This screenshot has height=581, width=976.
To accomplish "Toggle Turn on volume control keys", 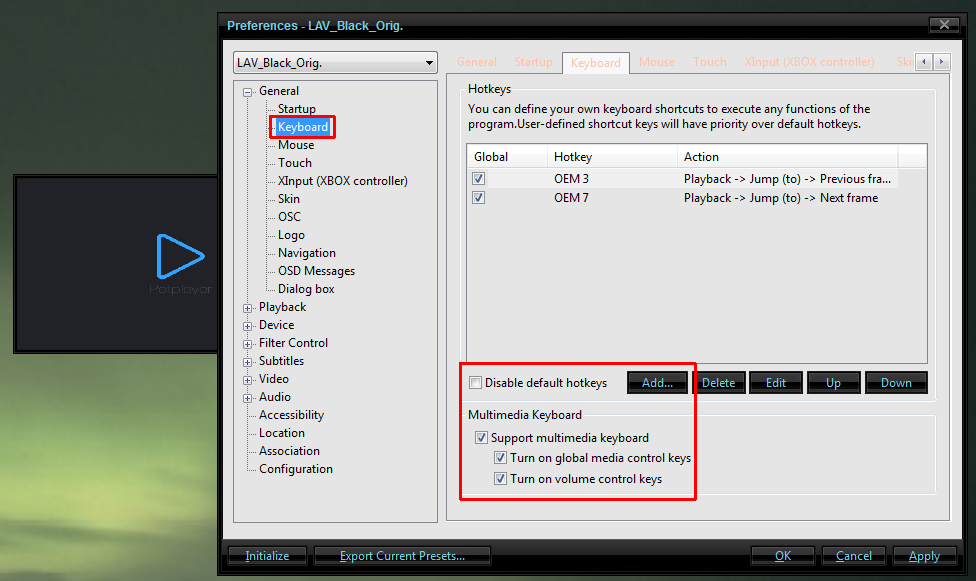I will [x=500, y=479].
